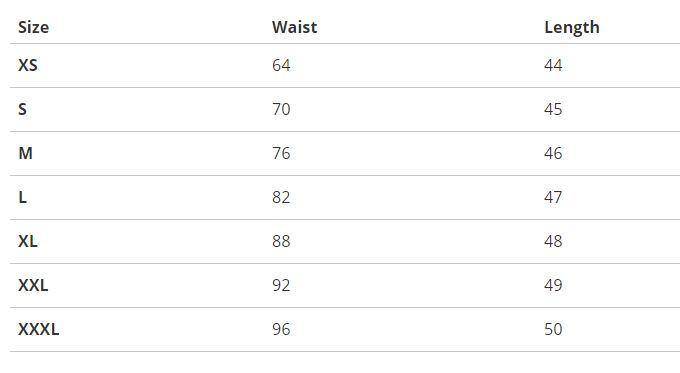Click length value 44 for XS

[553, 65]
